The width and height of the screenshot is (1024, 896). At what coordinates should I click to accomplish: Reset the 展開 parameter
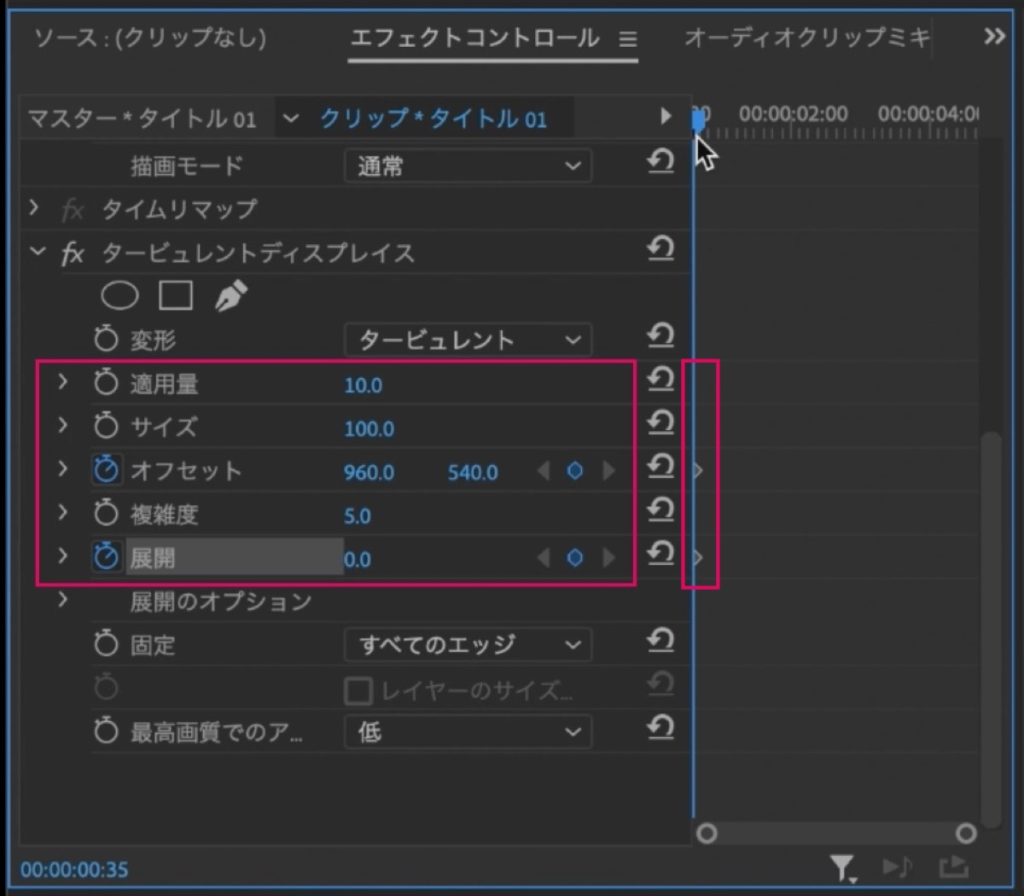click(x=660, y=553)
